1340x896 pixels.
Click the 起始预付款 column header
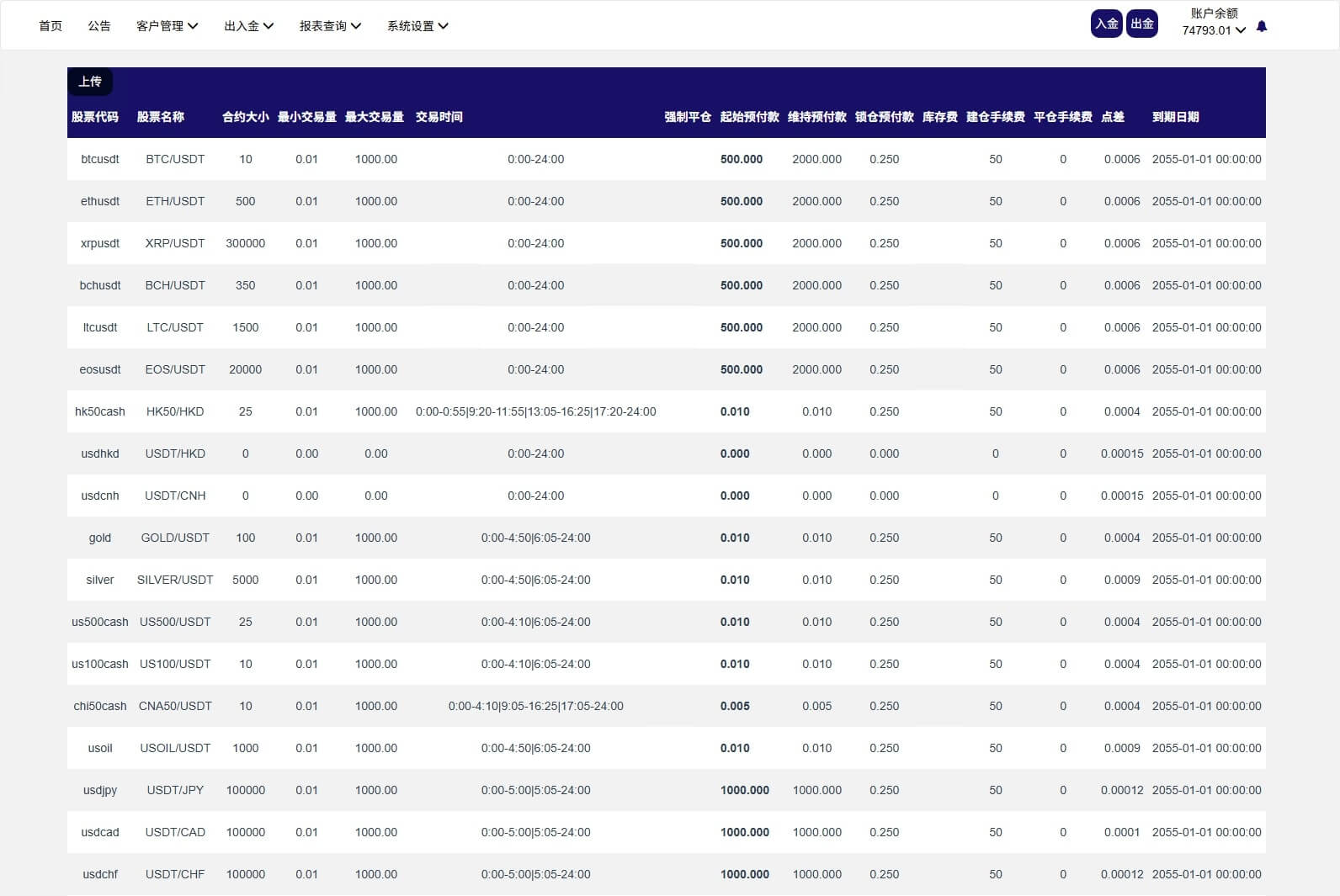coord(750,117)
